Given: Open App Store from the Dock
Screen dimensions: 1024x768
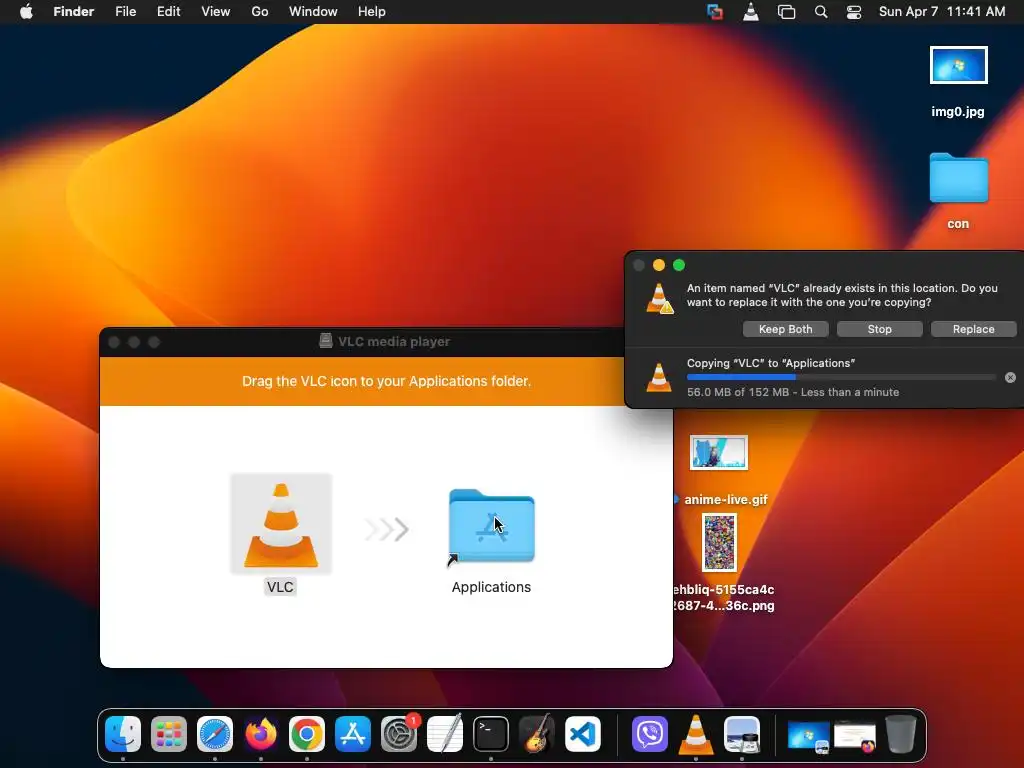Looking at the screenshot, I should (353, 734).
